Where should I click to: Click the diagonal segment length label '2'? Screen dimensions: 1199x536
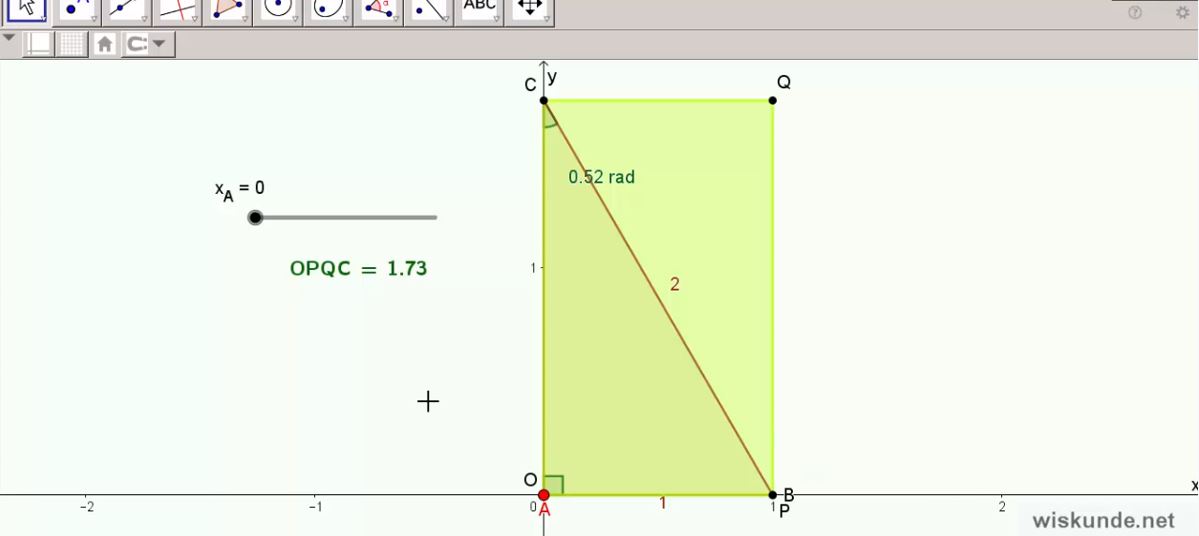[x=674, y=284]
